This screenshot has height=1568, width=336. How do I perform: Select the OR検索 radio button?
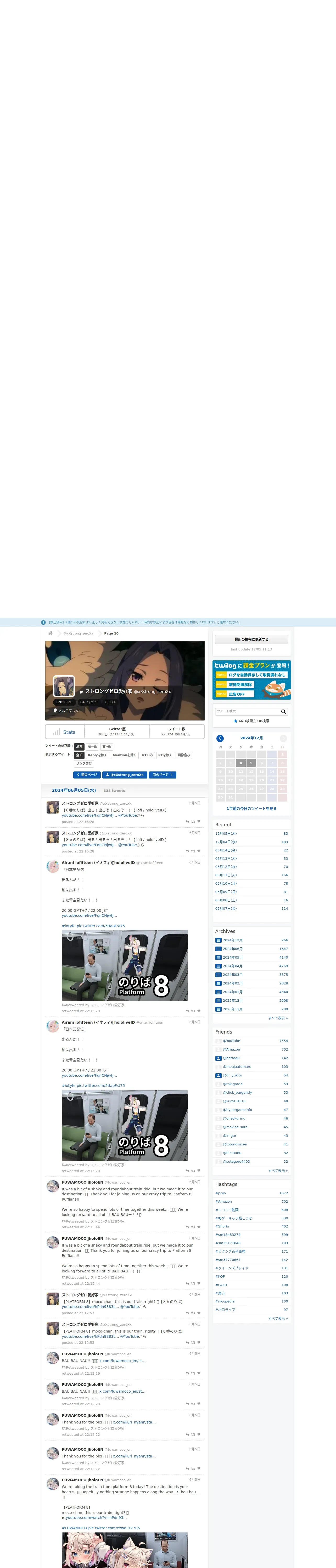255,721
